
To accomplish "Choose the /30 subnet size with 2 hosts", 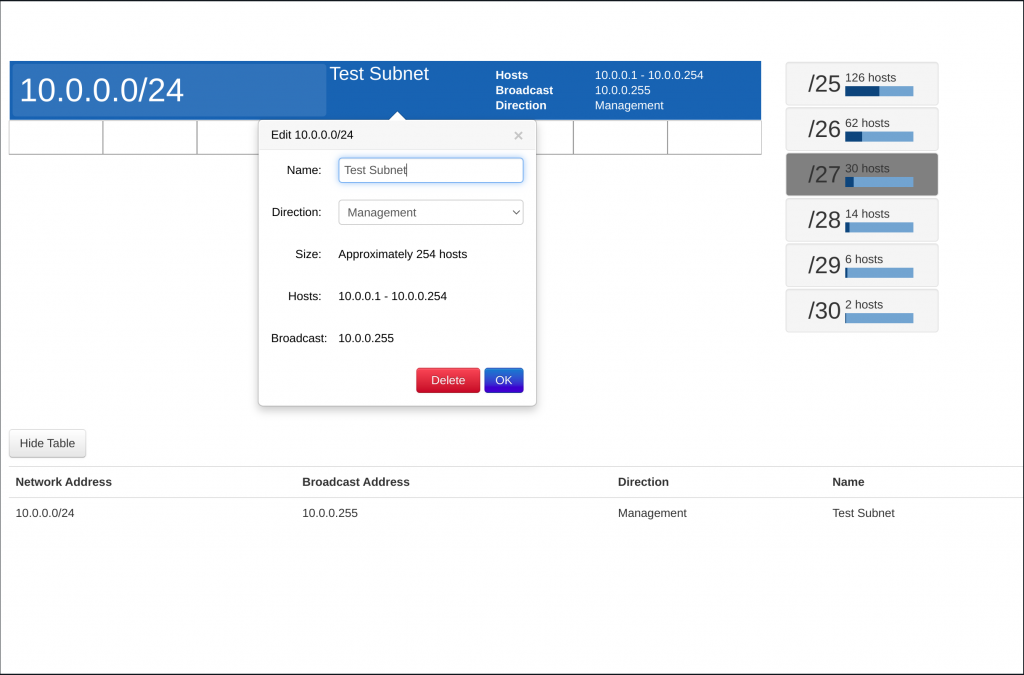I will click(861, 310).
